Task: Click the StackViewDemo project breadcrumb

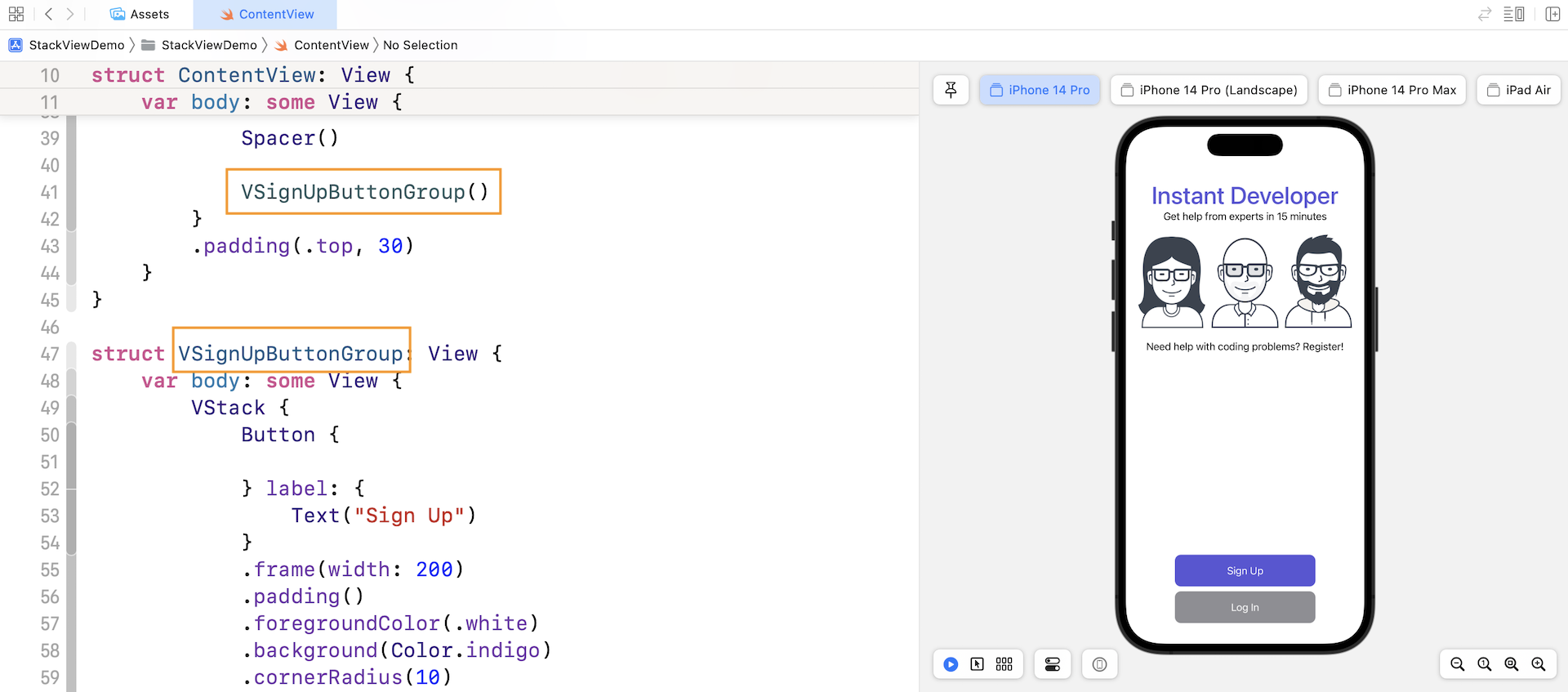Action: pyautogui.click(x=67, y=45)
